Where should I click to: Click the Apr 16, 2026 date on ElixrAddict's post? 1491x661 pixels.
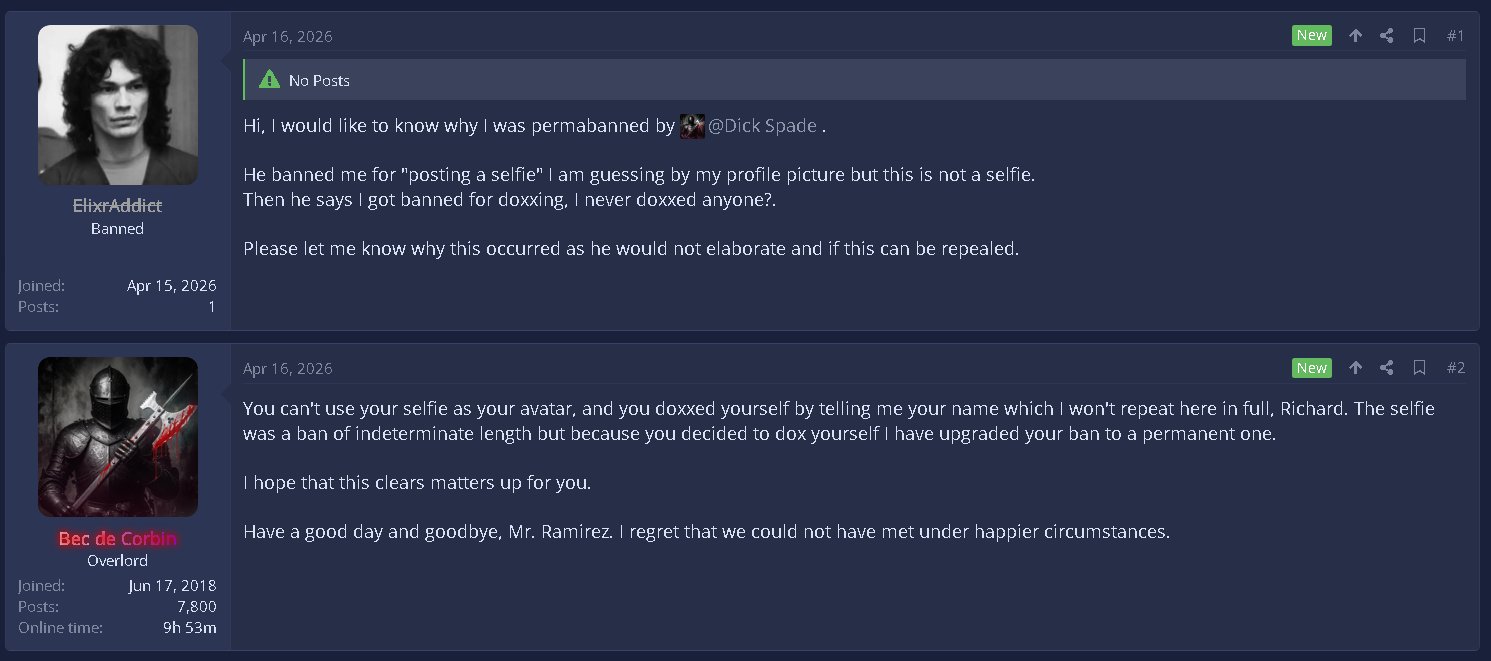[288, 37]
